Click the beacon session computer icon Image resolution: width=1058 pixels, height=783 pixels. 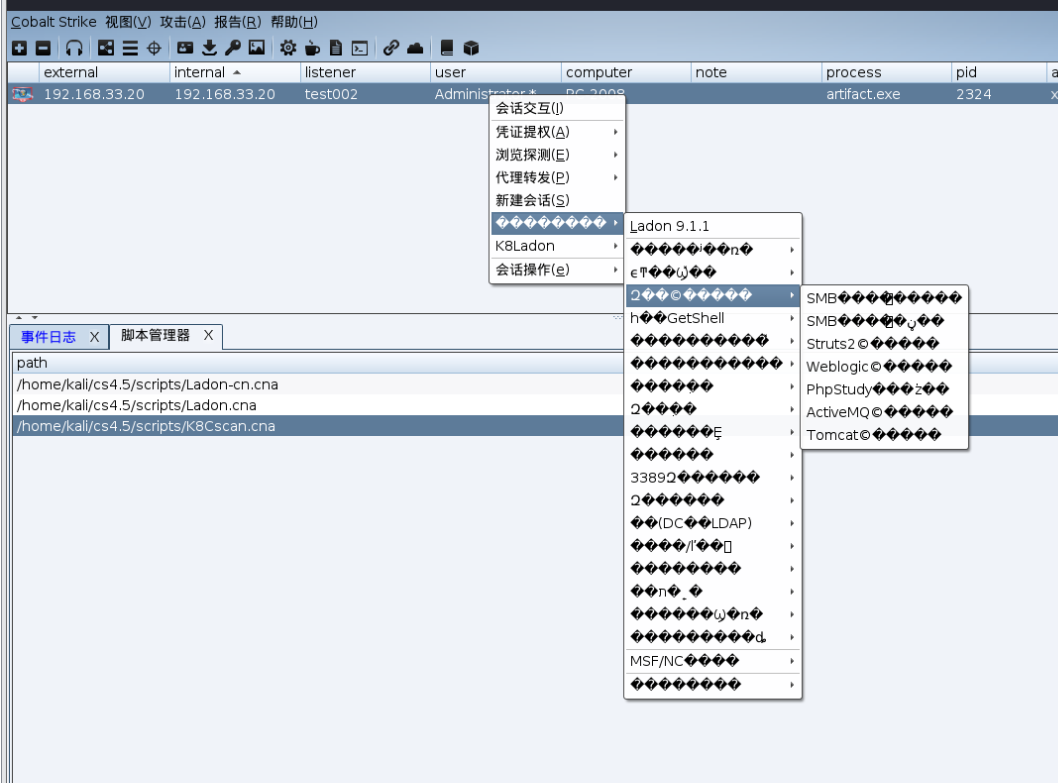[22, 94]
